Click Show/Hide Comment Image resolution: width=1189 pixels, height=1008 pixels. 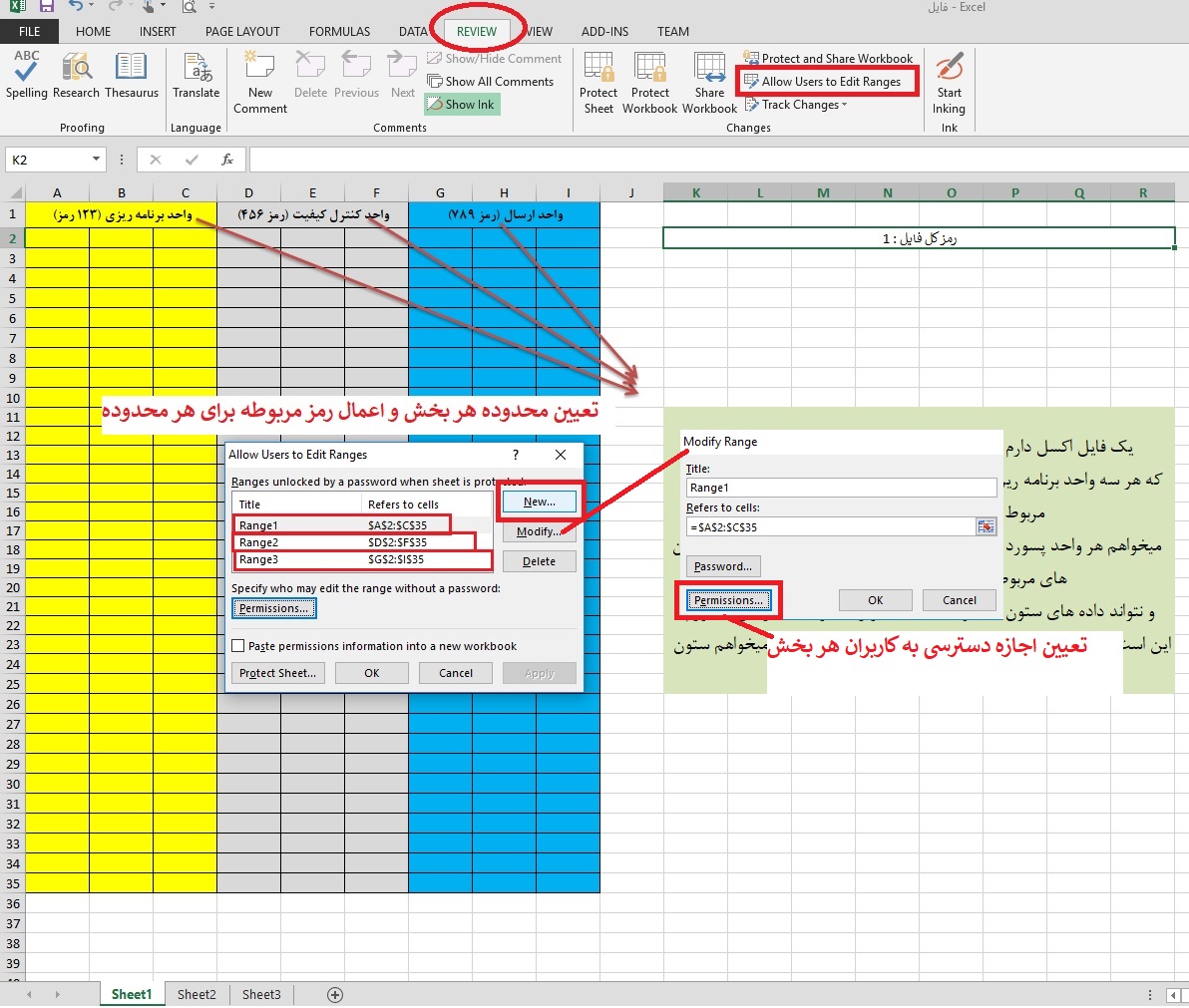[x=495, y=59]
